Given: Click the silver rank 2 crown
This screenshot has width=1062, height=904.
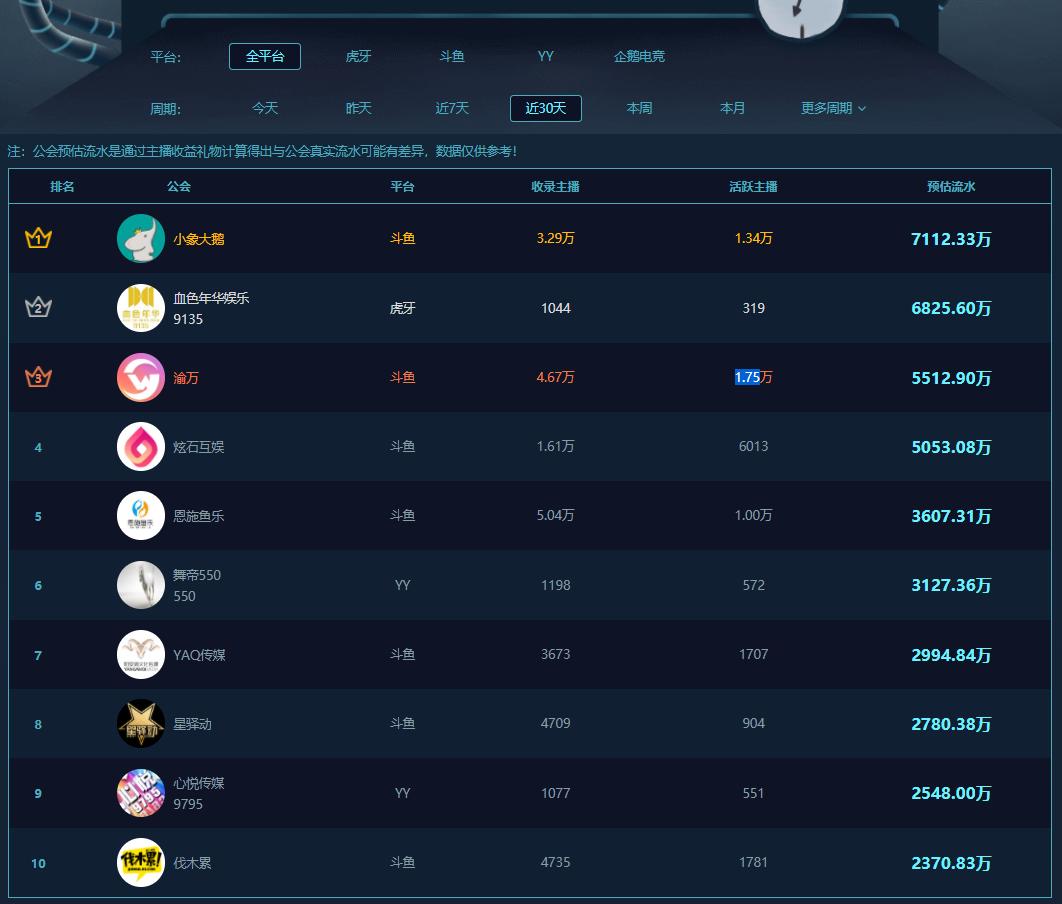Looking at the screenshot, I should tap(38, 307).
